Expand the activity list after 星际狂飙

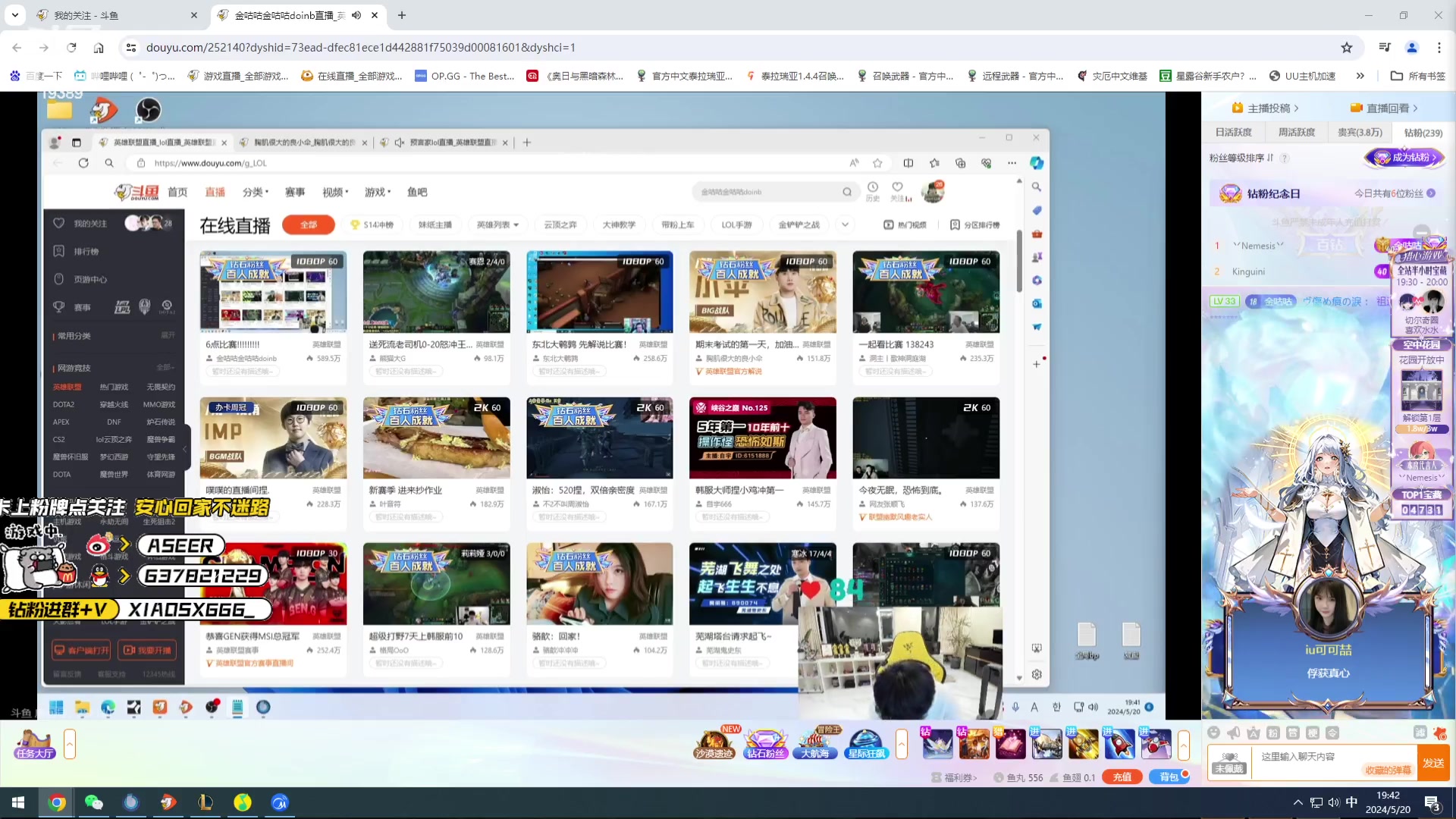tap(902, 744)
